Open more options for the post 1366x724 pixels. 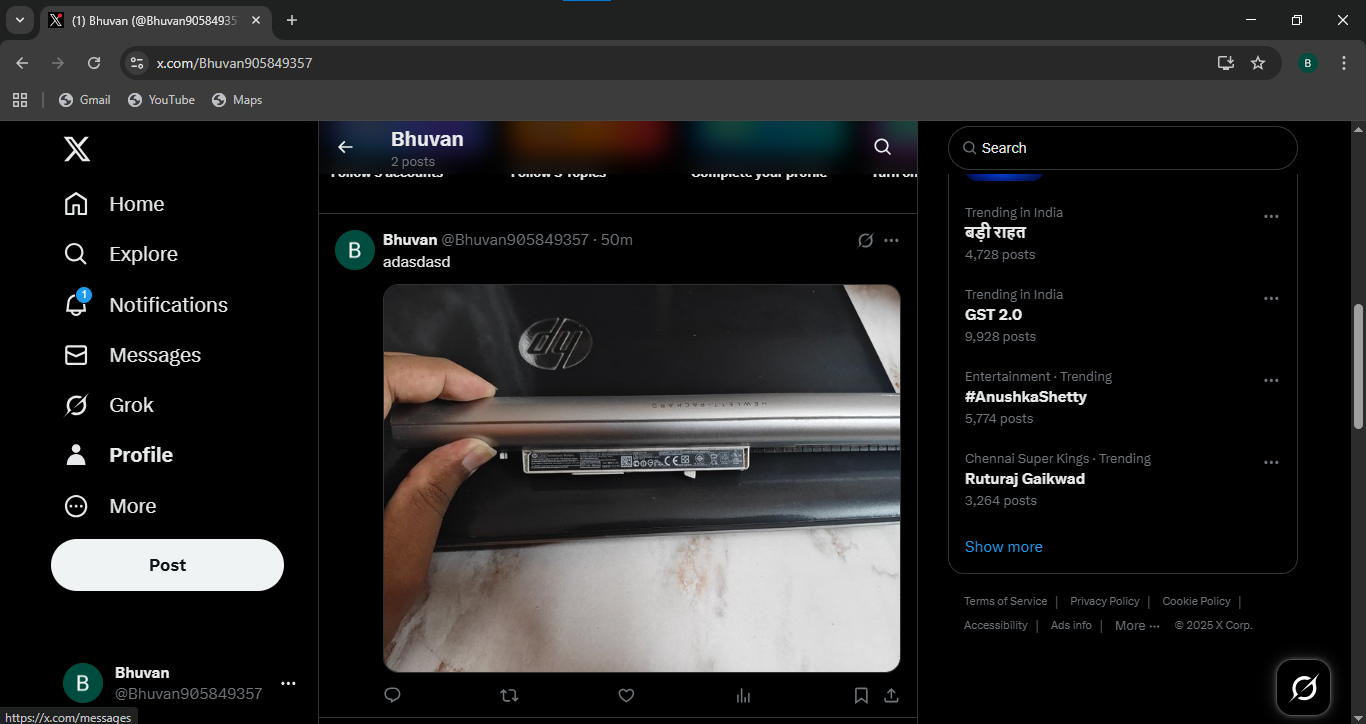click(891, 240)
